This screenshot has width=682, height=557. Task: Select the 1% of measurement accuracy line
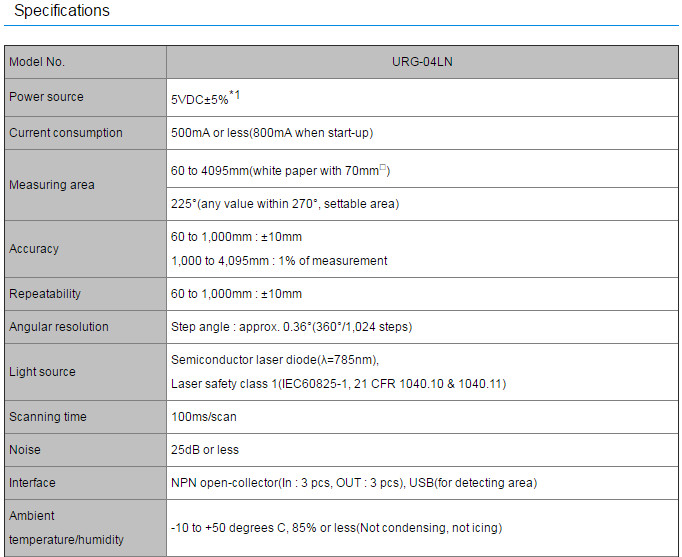[x=279, y=261]
